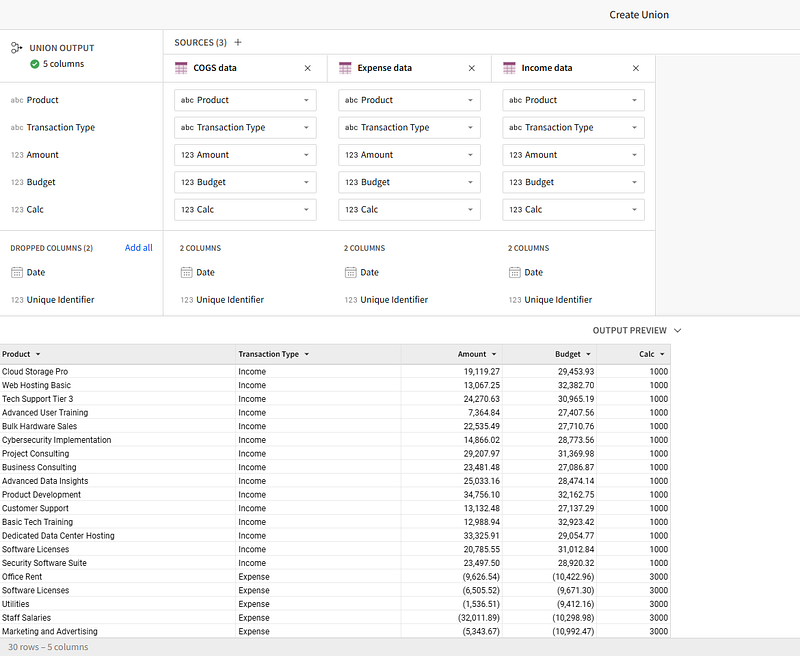Click the Date calendar icon under Income data
This screenshot has height=656, width=800.
(x=514, y=272)
